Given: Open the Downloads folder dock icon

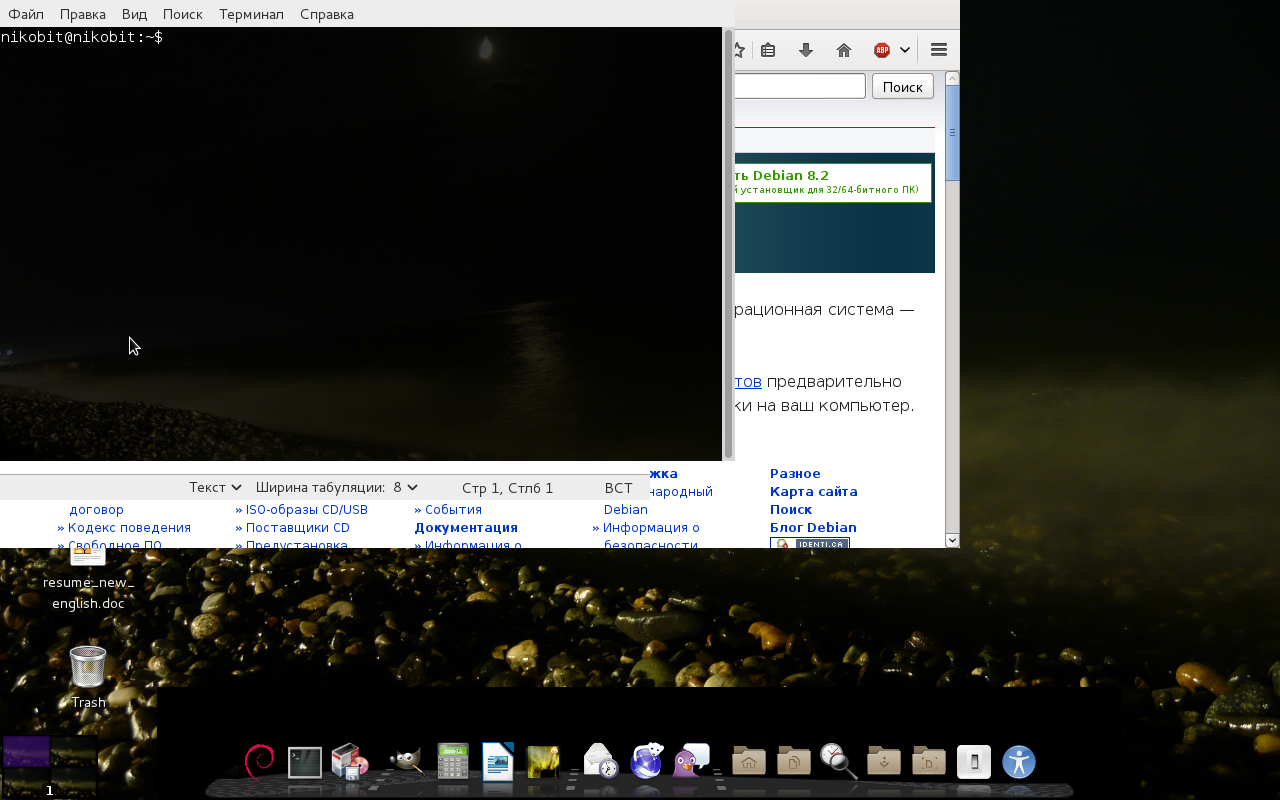Looking at the screenshot, I should 884,762.
